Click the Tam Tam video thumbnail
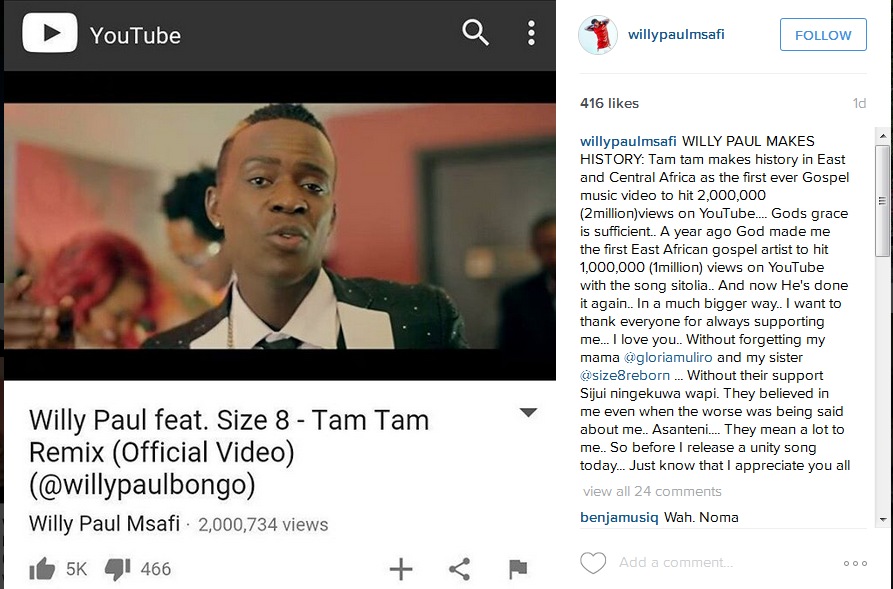 pos(280,226)
